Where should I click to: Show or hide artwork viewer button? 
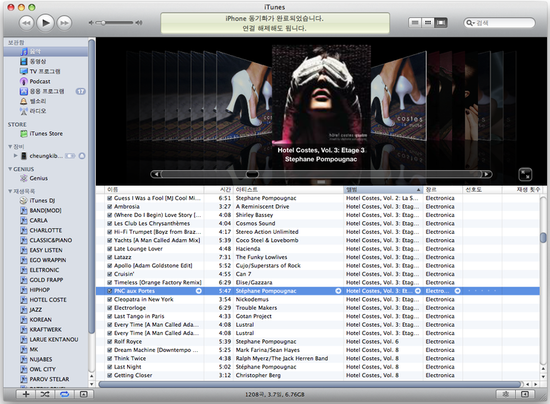click(x=83, y=394)
